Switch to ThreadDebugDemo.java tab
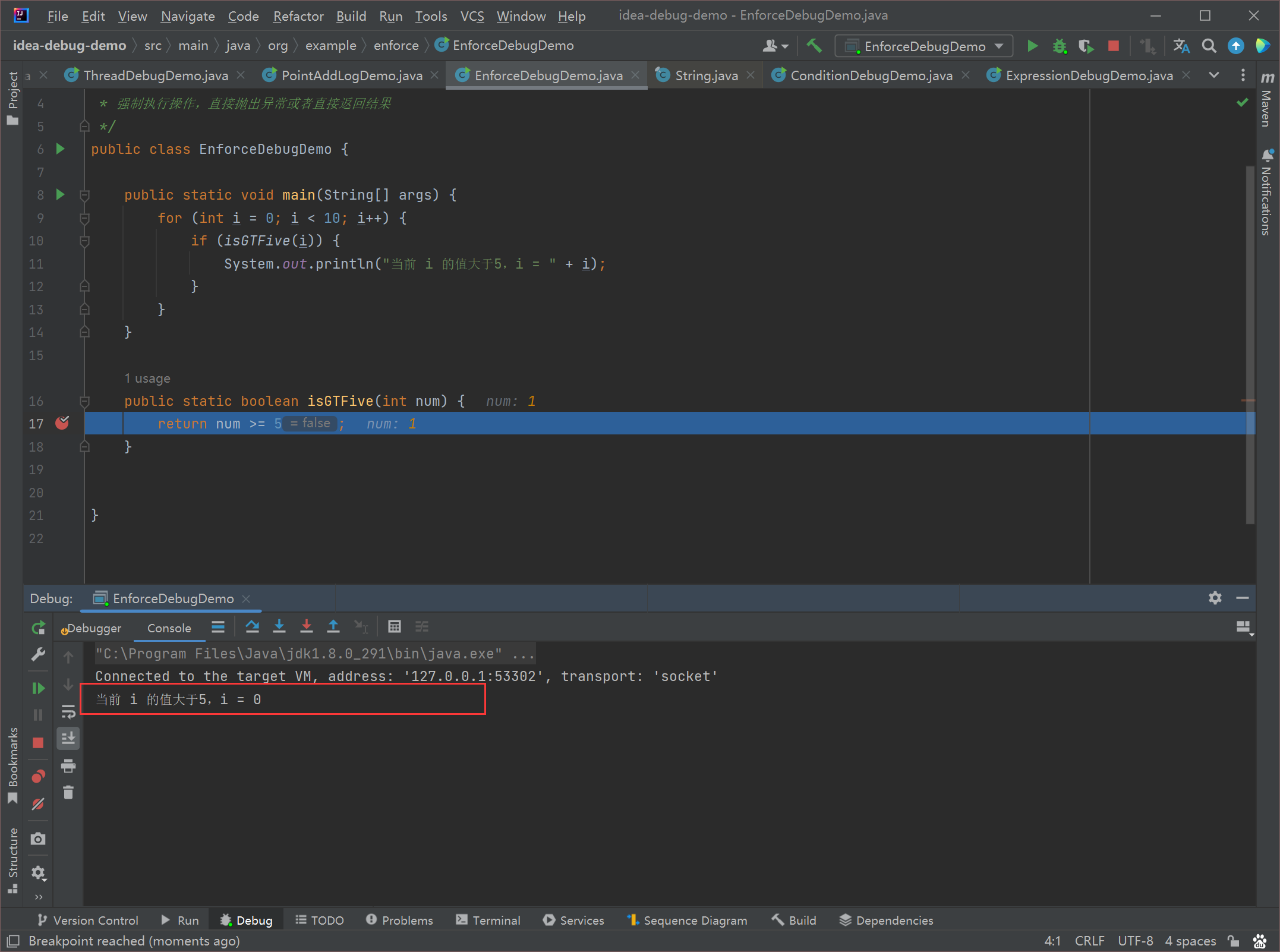The image size is (1280, 952). [155, 75]
